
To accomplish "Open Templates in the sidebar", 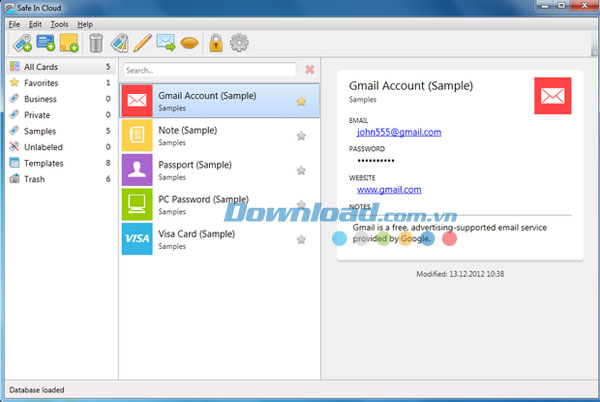I will coord(60,163).
